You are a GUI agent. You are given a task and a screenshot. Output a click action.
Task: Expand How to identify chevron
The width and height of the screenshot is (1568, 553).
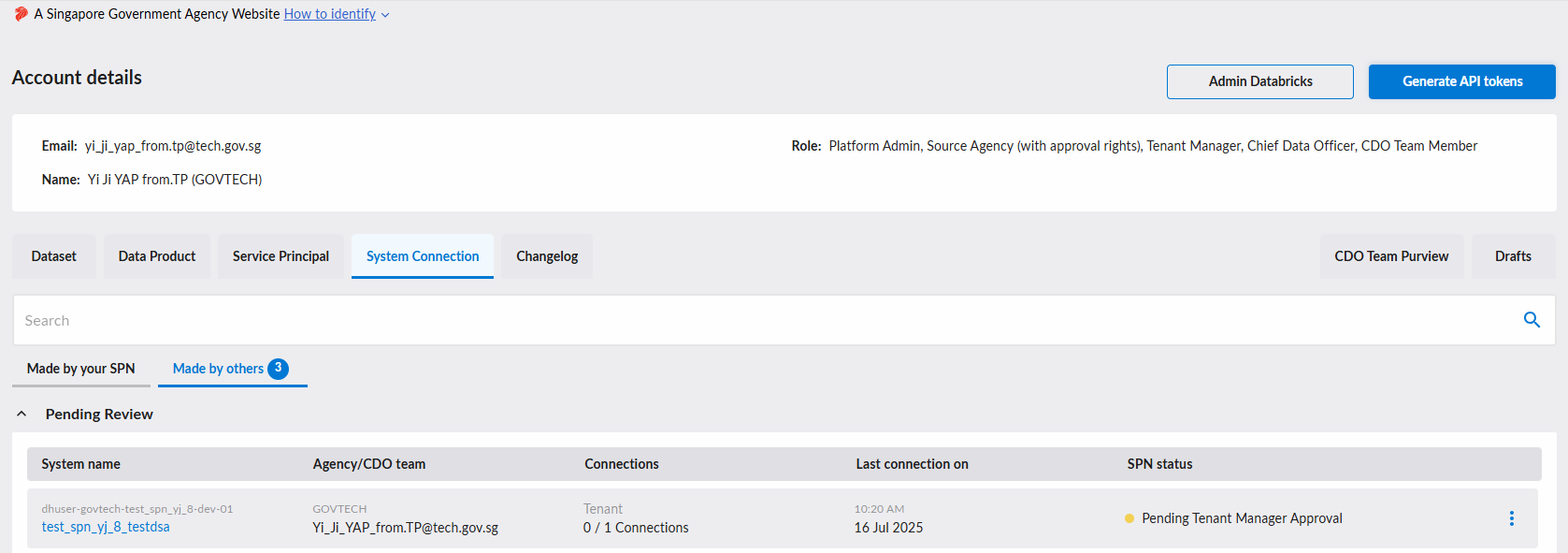pos(385,15)
